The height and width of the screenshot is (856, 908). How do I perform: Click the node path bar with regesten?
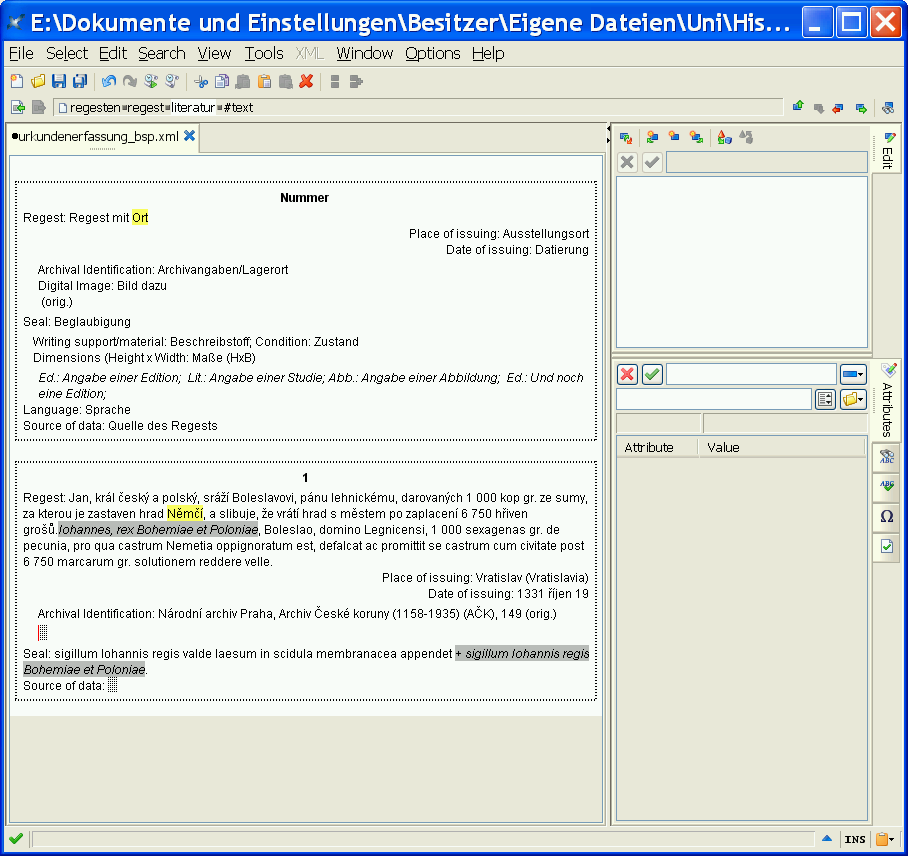[418, 108]
